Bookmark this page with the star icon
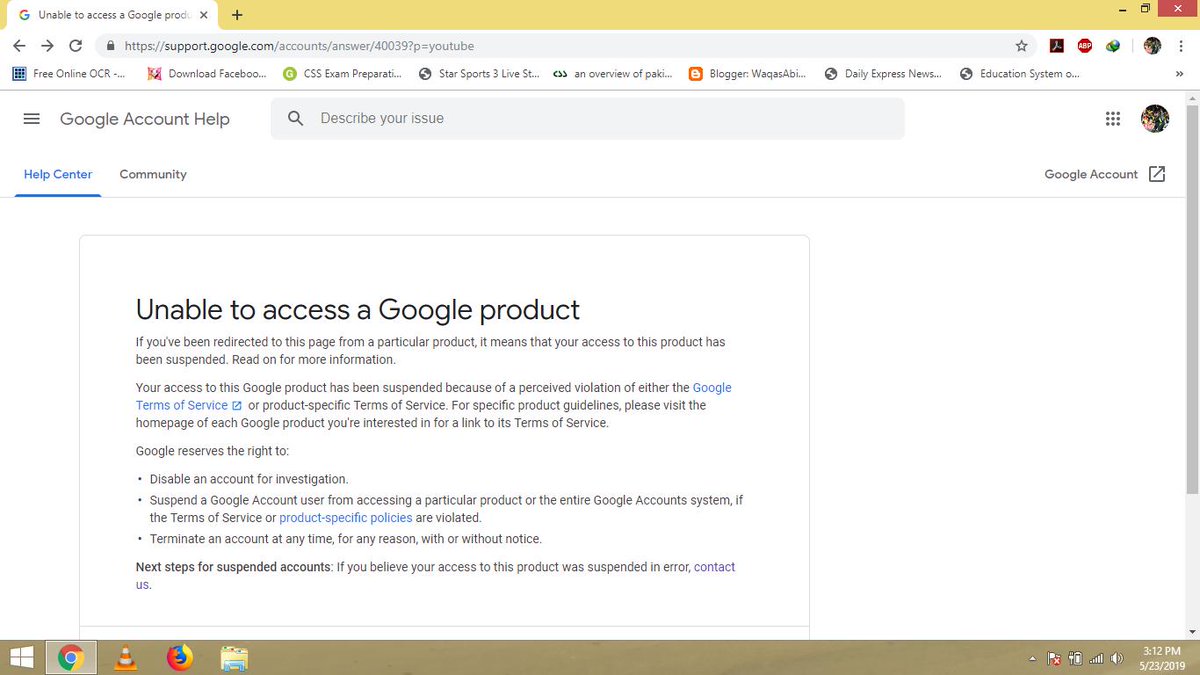The image size is (1200, 675). point(1021,46)
